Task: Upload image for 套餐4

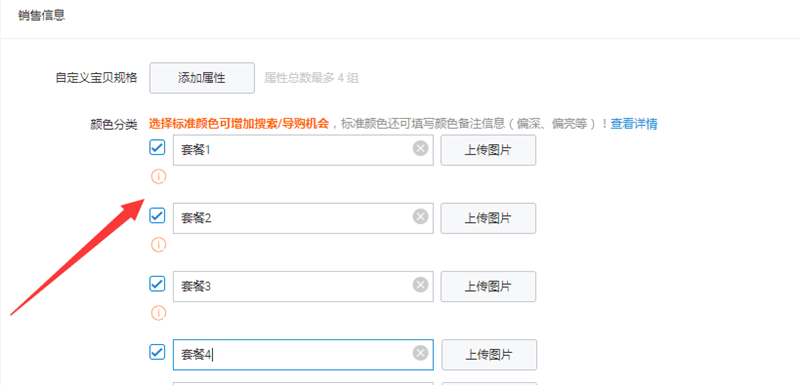Action: pyautogui.click(x=488, y=354)
